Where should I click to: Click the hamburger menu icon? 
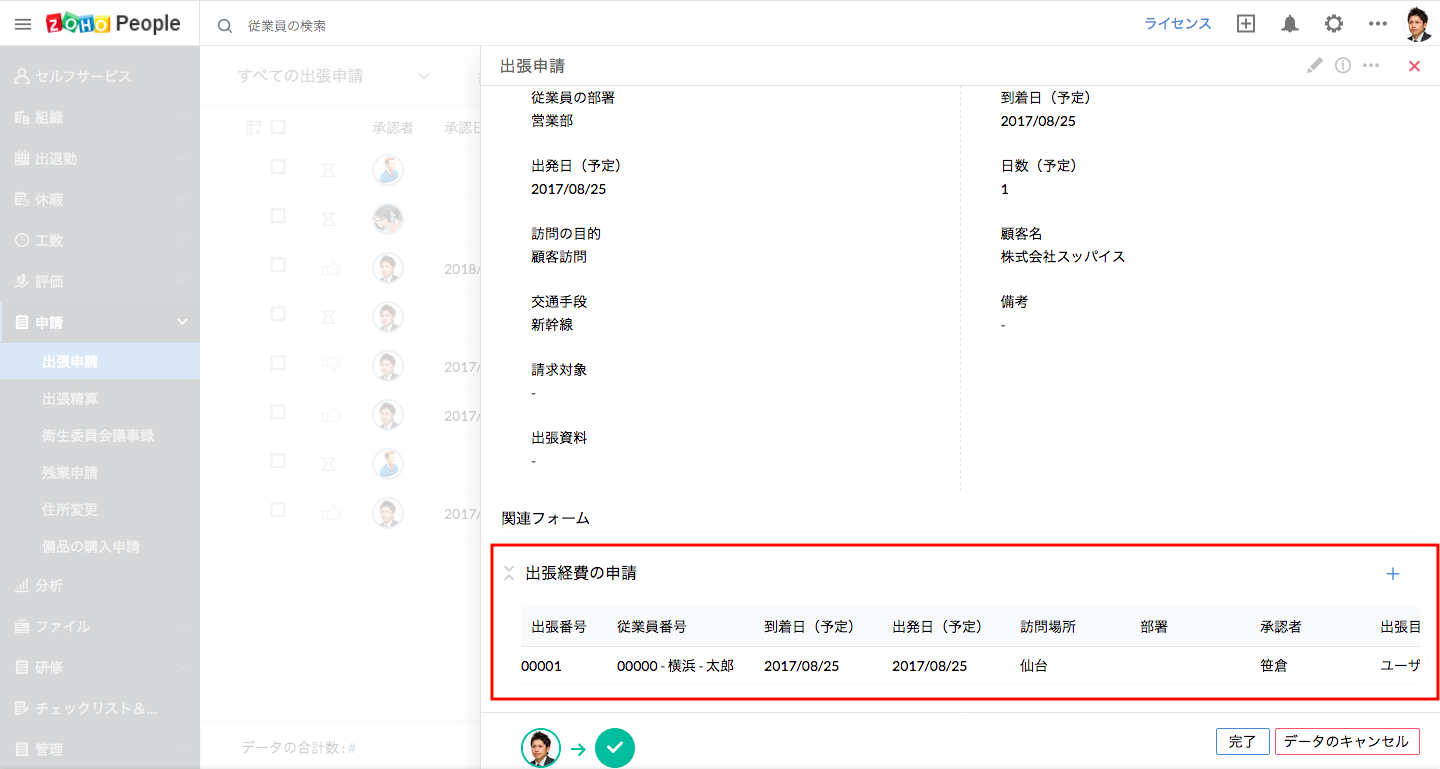pyautogui.click(x=23, y=24)
